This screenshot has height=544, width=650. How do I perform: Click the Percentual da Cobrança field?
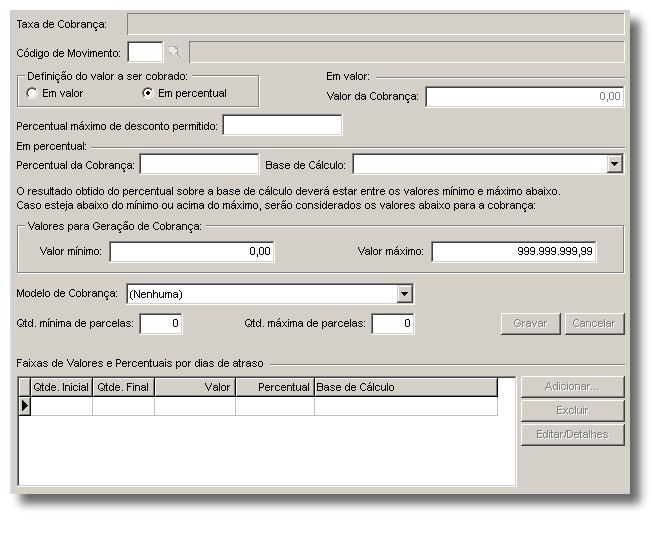click(199, 164)
